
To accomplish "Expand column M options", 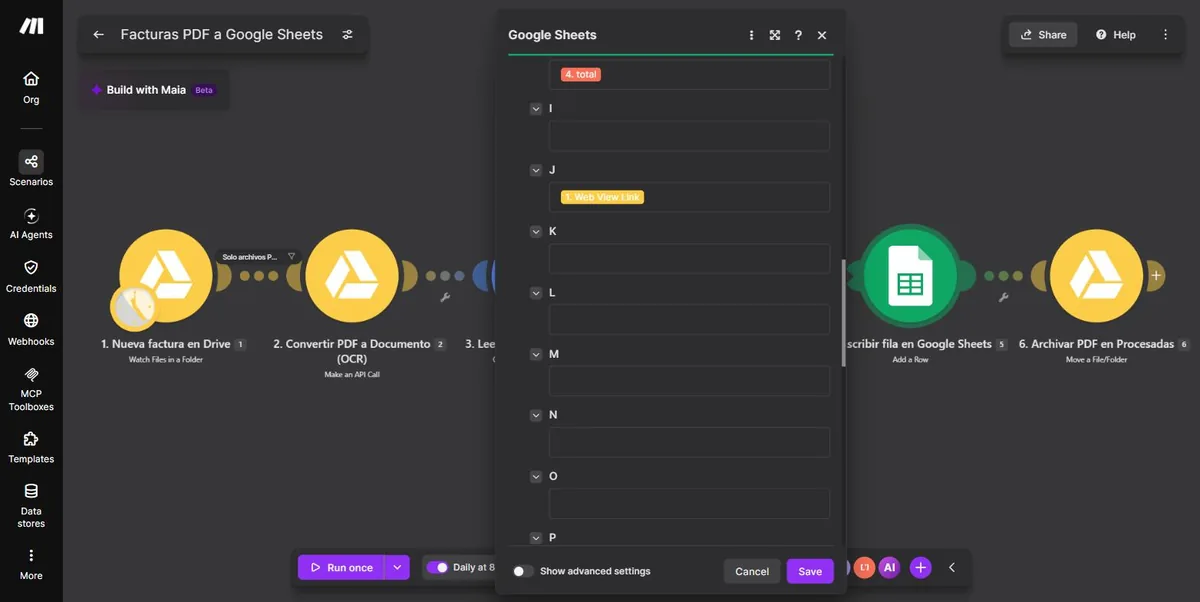I will [536, 355].
